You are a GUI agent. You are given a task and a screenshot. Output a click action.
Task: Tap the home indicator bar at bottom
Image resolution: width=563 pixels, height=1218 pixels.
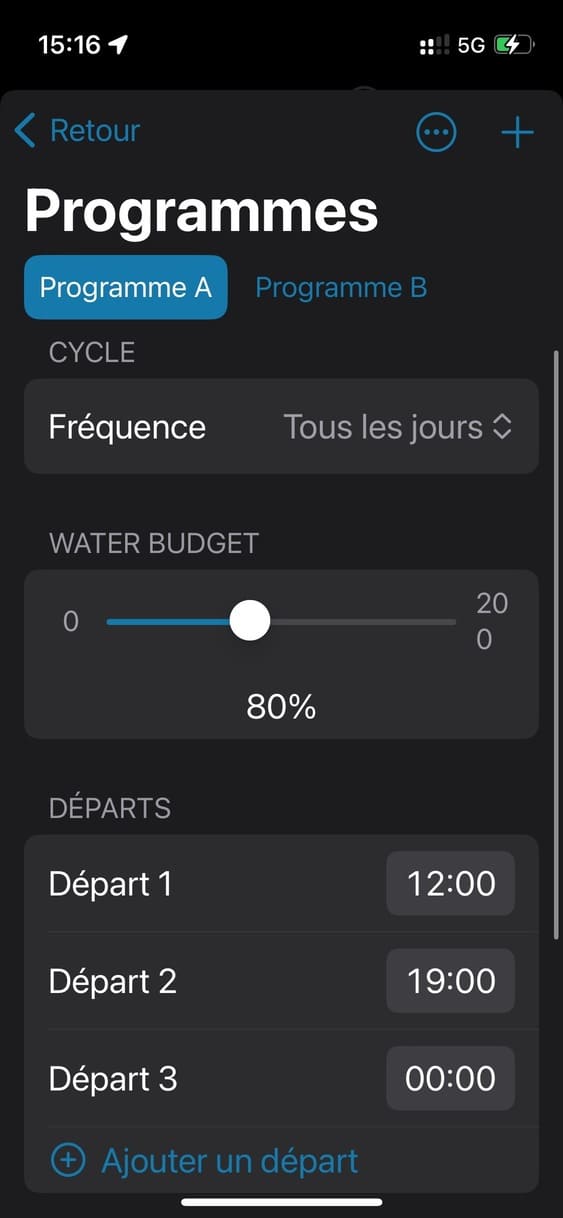point(282,1201)
